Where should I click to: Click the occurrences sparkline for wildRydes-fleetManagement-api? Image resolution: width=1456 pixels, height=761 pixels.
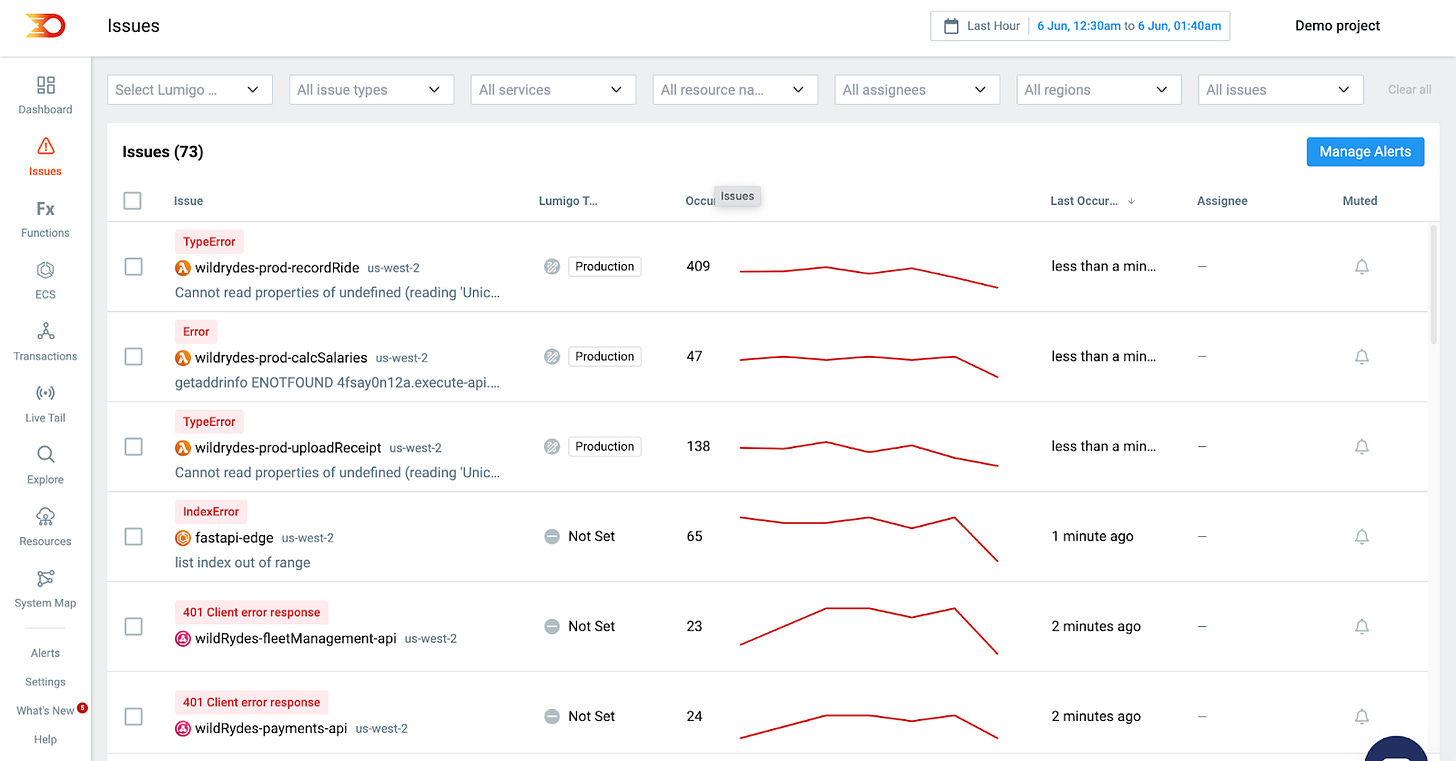(x=868, y=630)
